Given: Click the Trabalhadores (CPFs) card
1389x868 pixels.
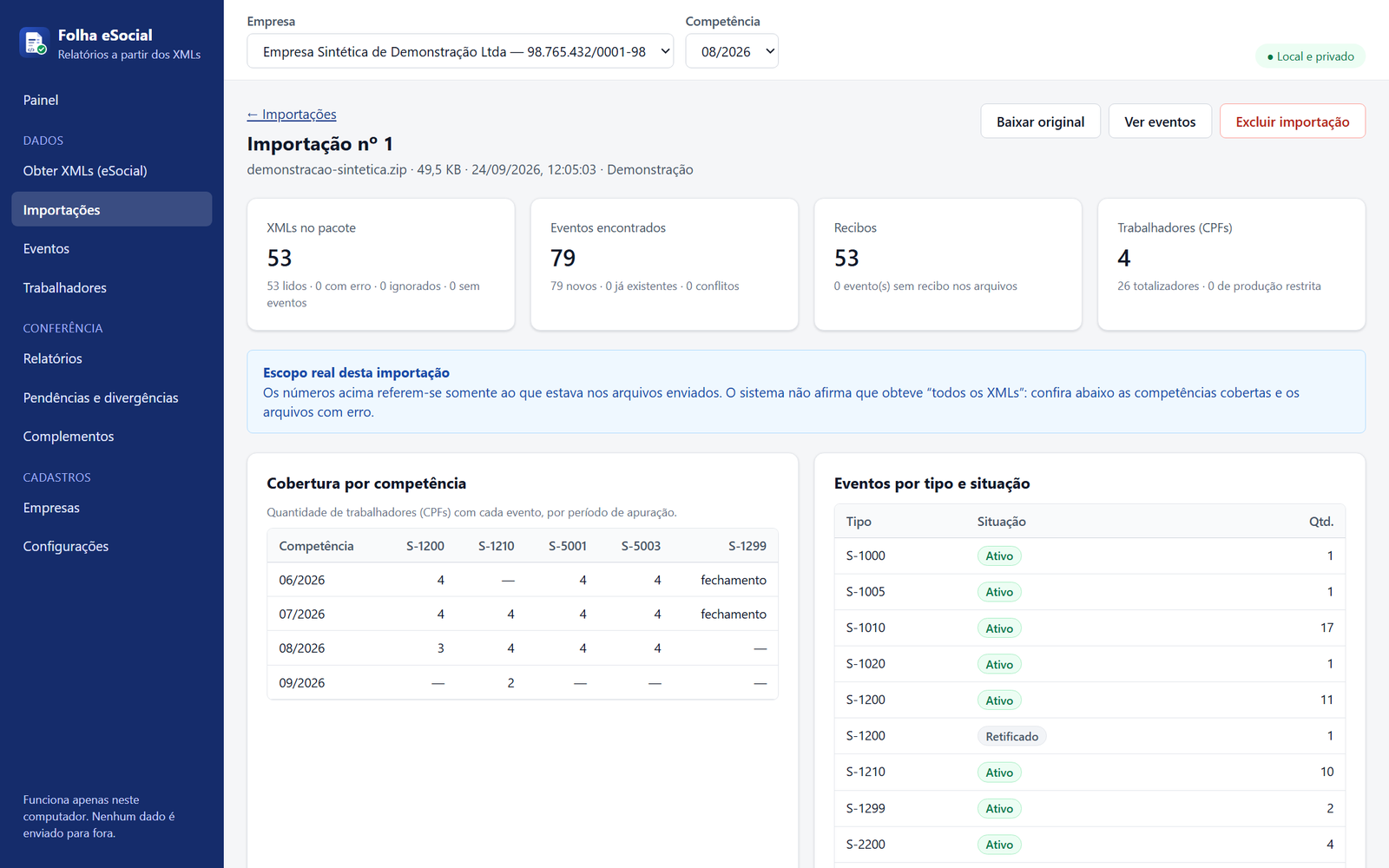Looking at the screenshot, I should tap(1232, 265).
